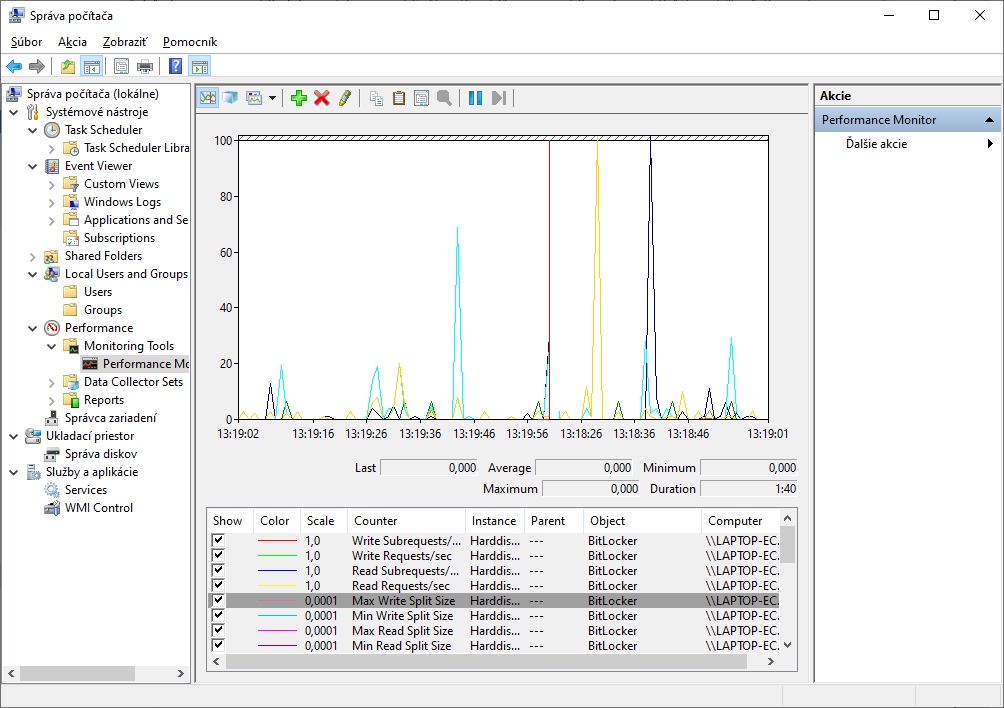Image resolution: width=1004 pixels, height=708 pixels.
Task: Select Správca zariadení in the tree
Action: [110, 418]
